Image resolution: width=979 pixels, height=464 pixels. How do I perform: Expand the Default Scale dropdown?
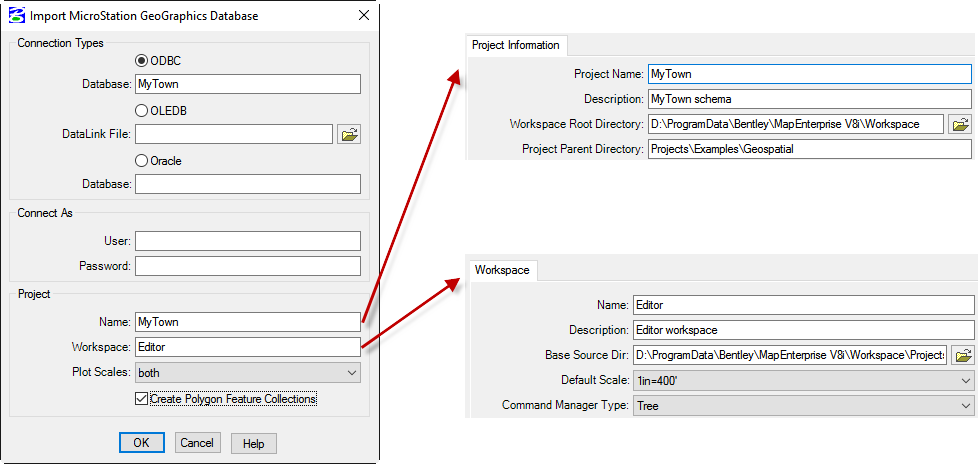[804, 380]
